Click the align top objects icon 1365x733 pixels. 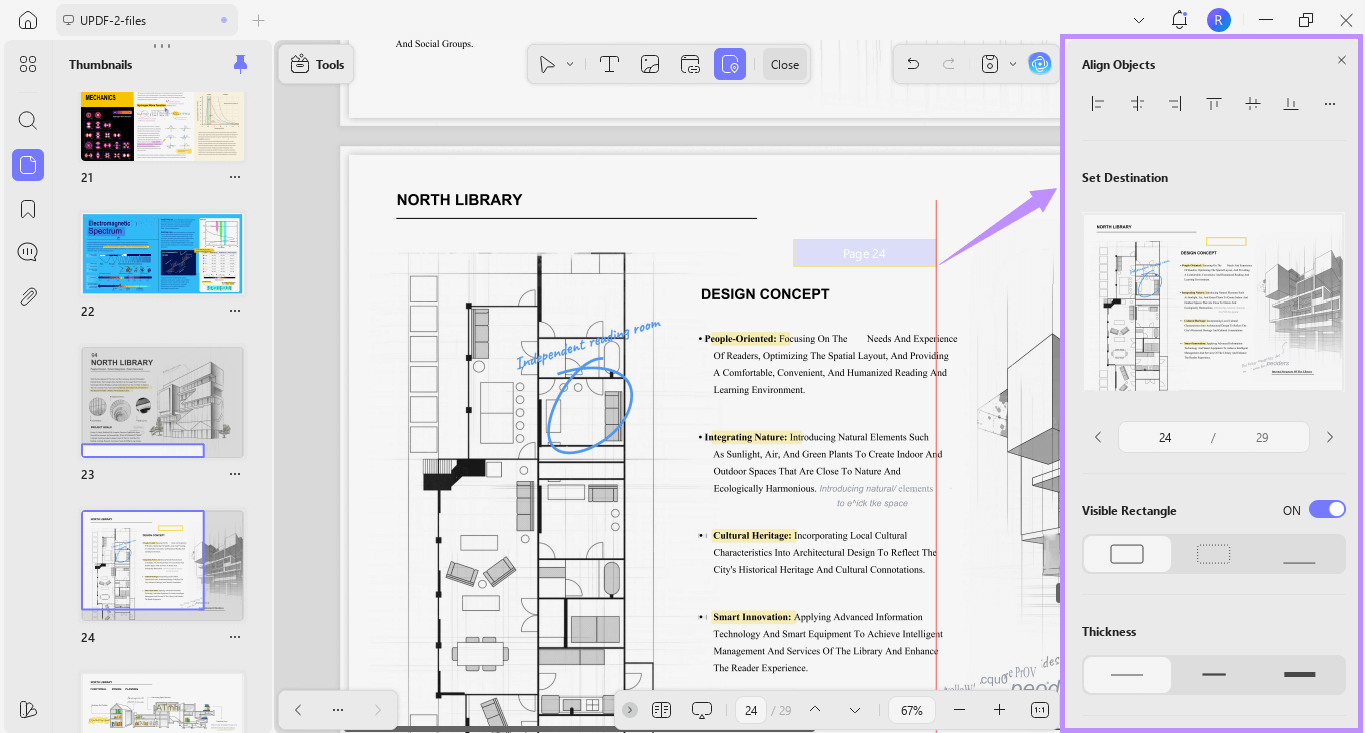click(x=1213, y=103)
